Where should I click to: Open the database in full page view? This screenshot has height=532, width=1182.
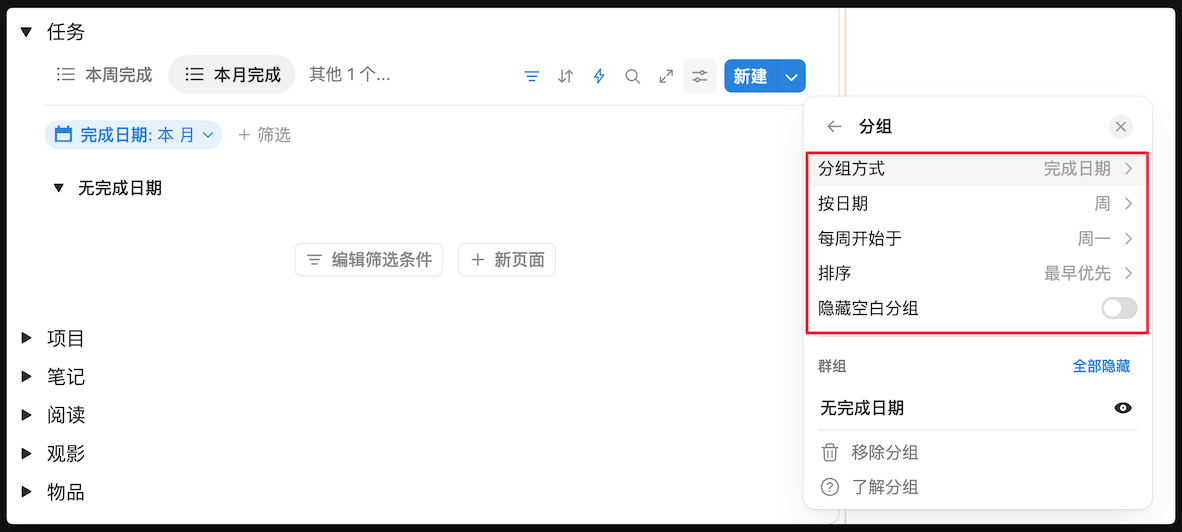coord(666,76)
